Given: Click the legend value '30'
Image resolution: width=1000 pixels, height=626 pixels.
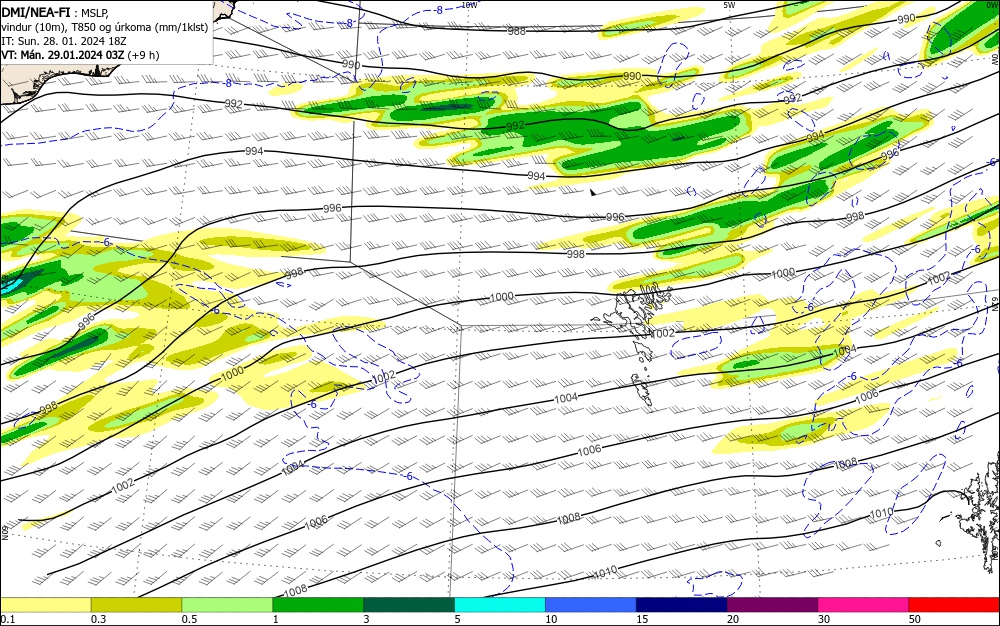Looking at the screenshot, I should (x=824, y=619).
